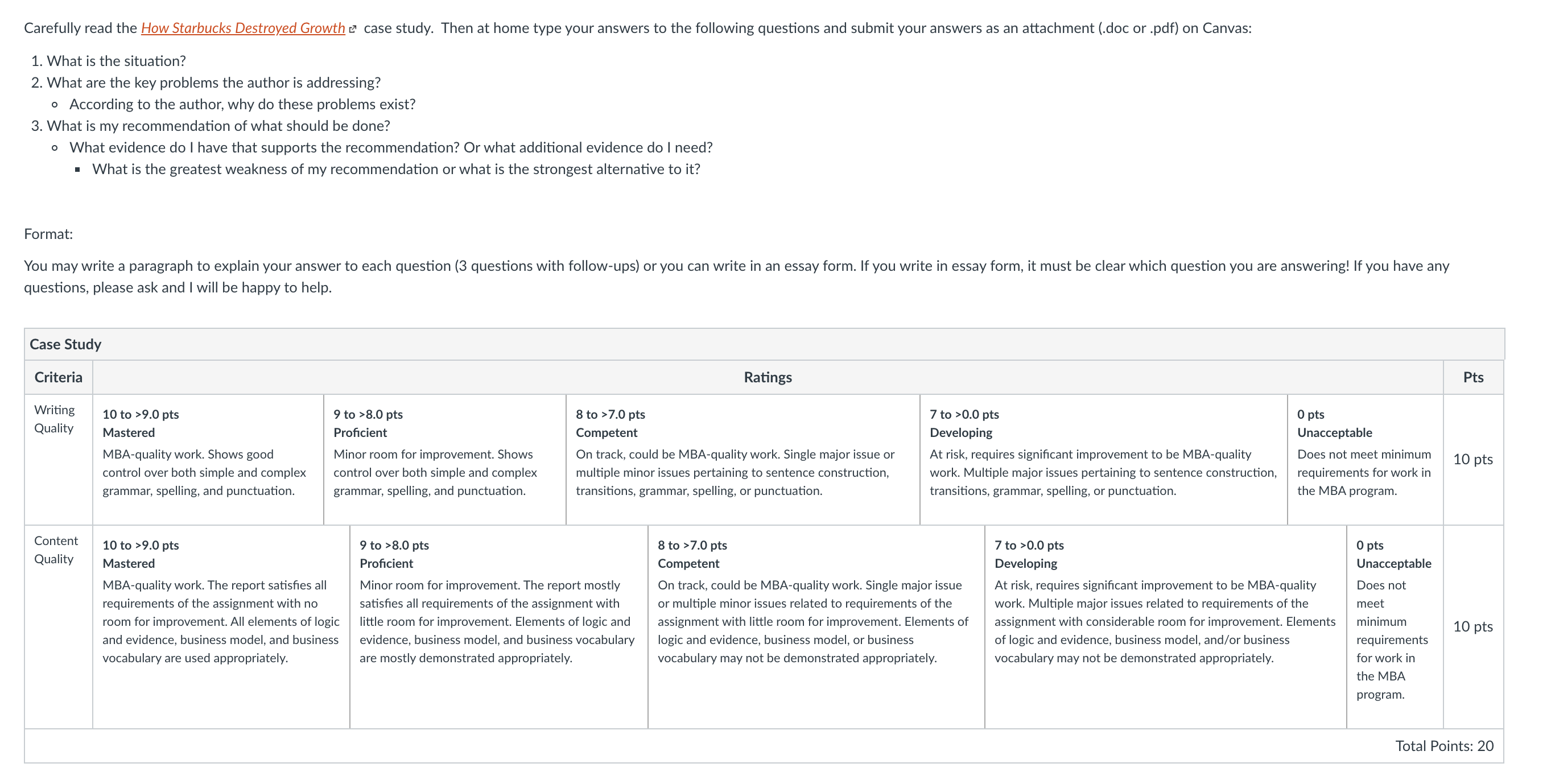
Task: Select the Content Quality Unacceptable rating
Action: [x=1395, y=627]
